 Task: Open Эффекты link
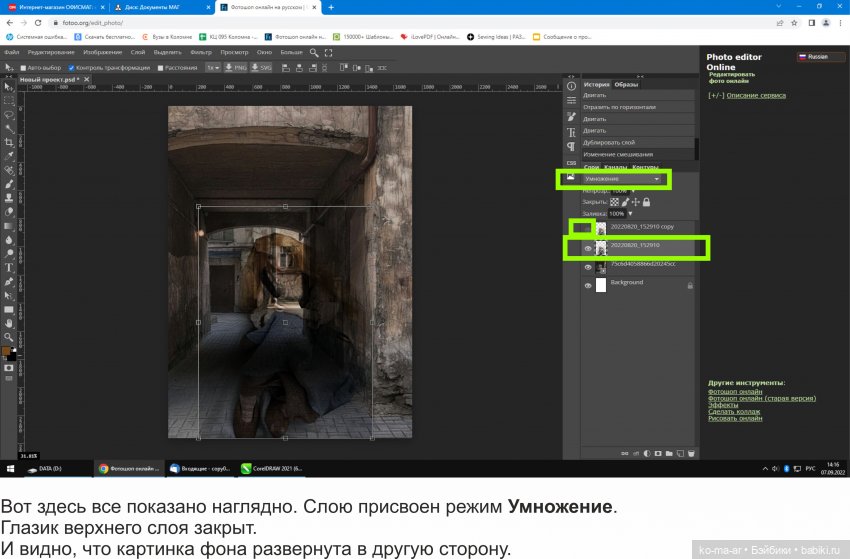coord(723,405)
